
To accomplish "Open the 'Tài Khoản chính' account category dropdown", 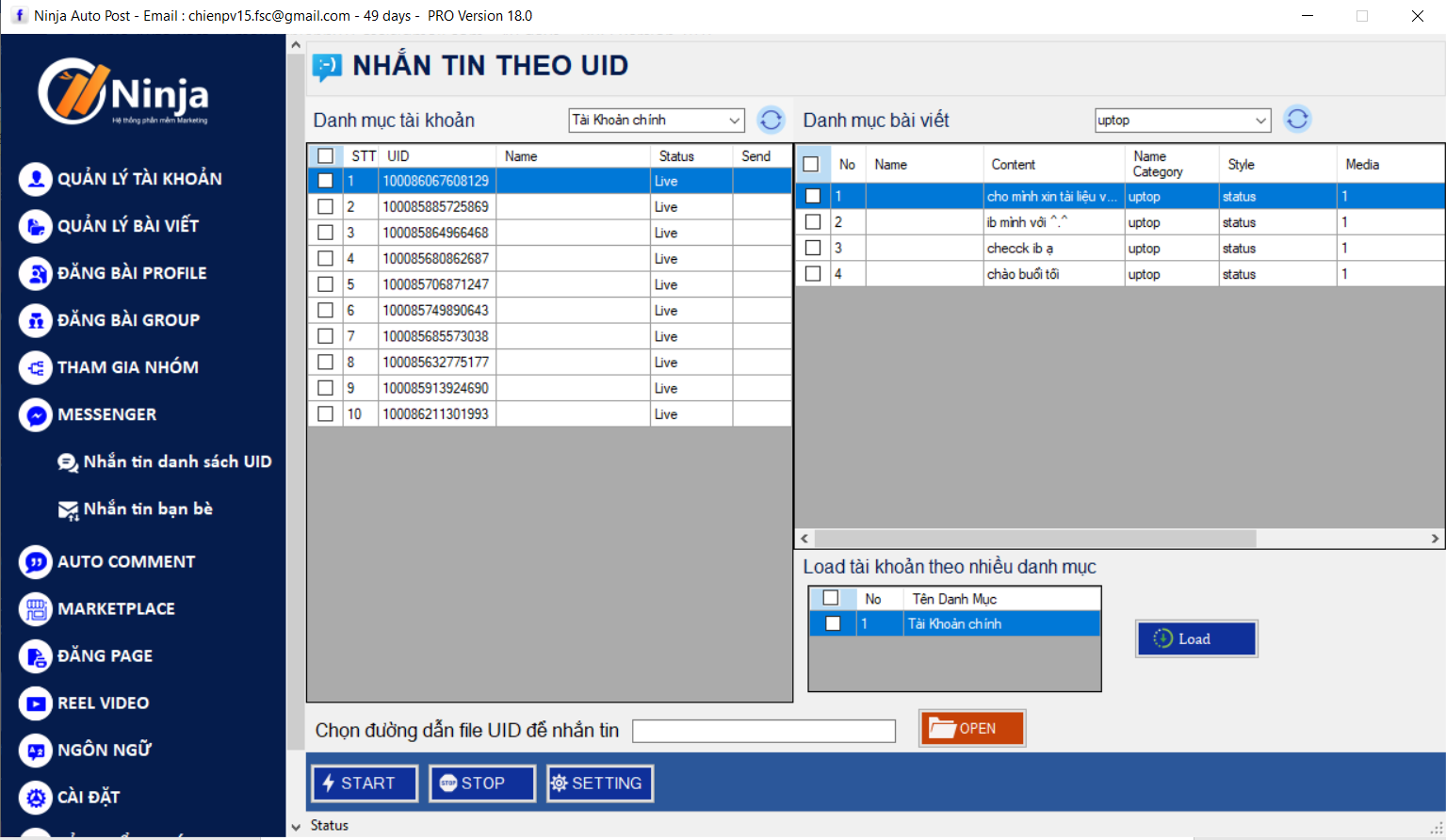I will coord(657,120).
